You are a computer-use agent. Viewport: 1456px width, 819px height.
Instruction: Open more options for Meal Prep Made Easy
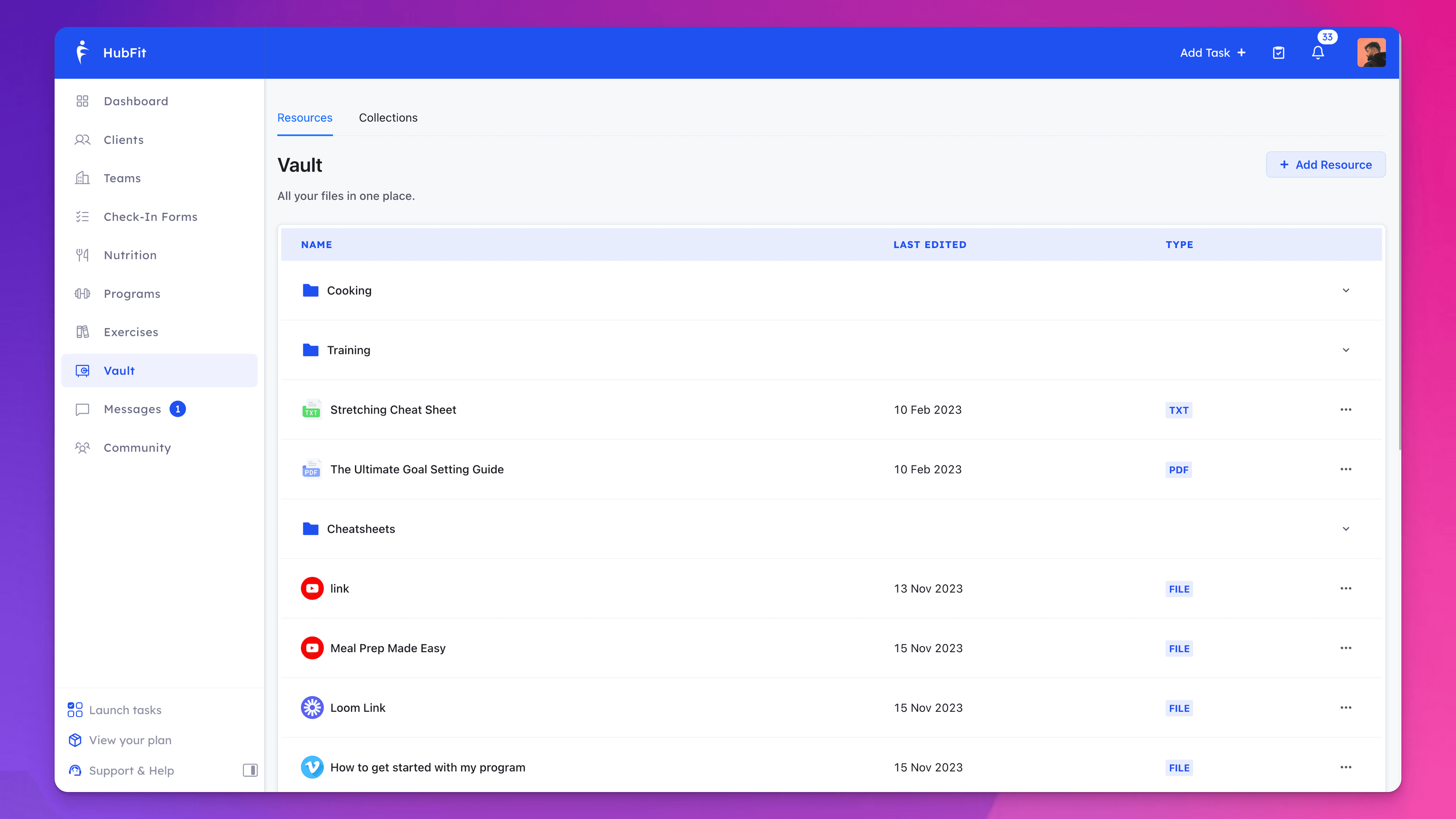click(1346, 648)
